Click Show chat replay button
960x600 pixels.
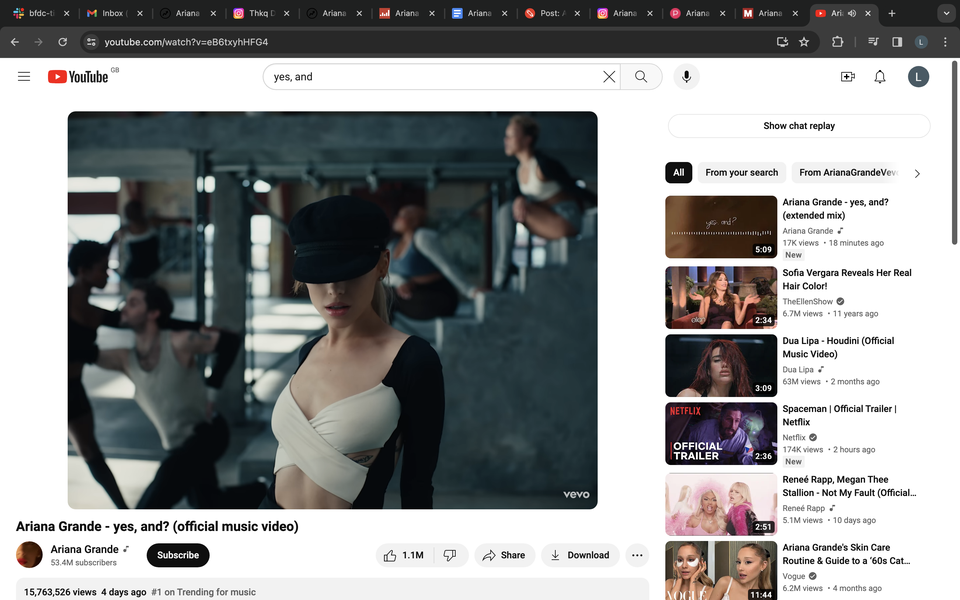coord(799,126)
